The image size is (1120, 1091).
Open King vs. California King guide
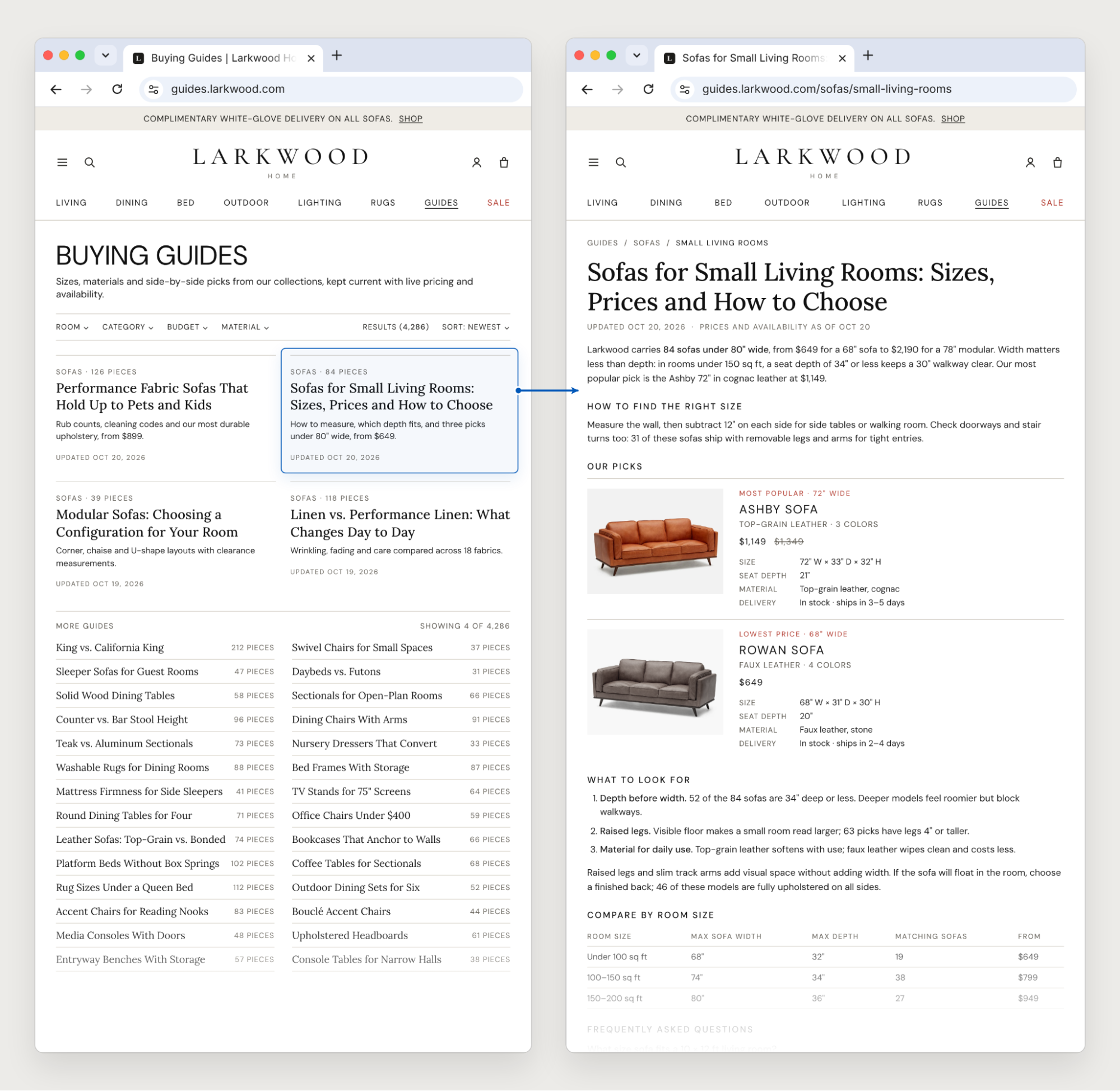click(x=165, y=648)
